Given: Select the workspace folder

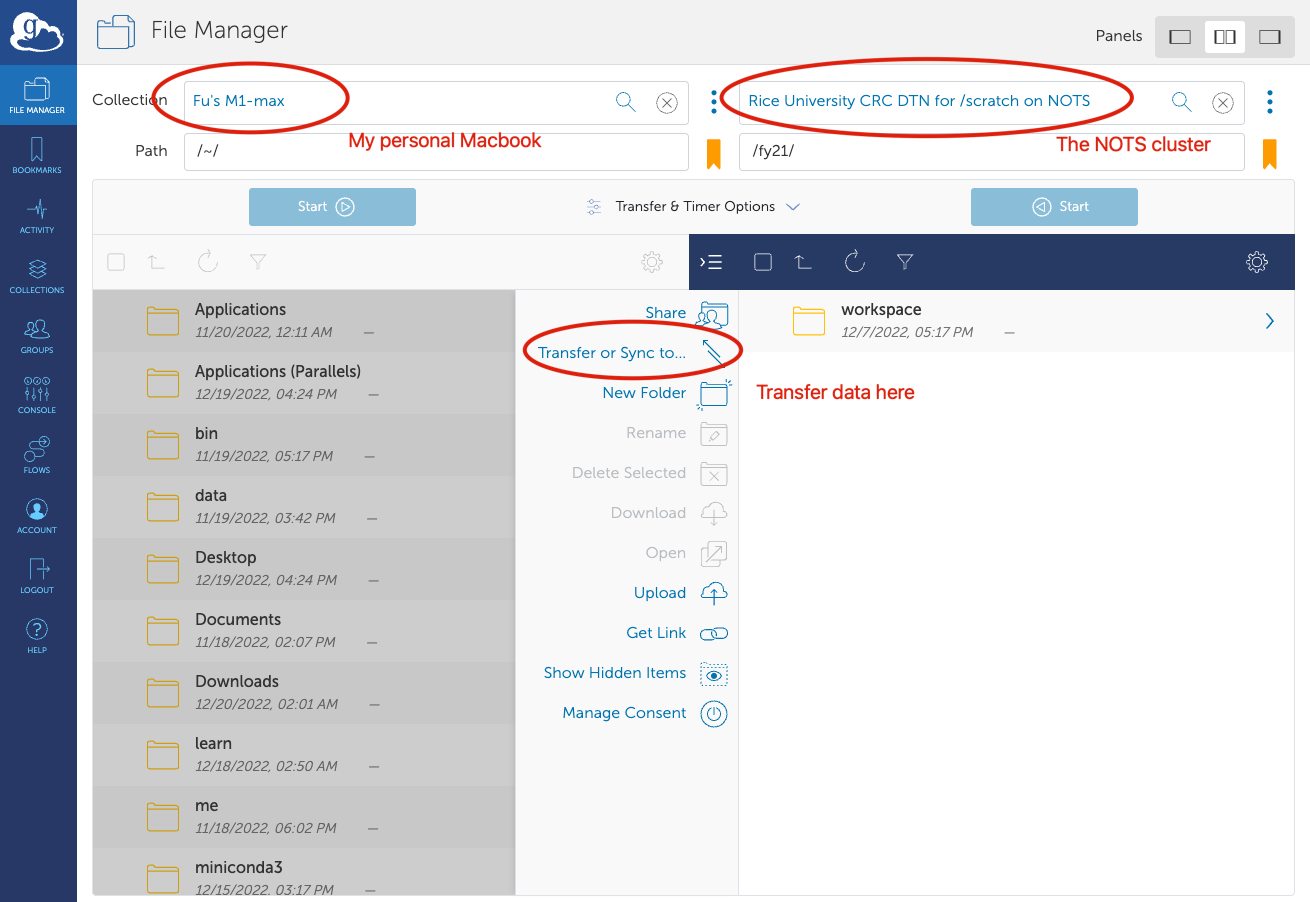Looking at the screenshot, I should [1016, 321].
